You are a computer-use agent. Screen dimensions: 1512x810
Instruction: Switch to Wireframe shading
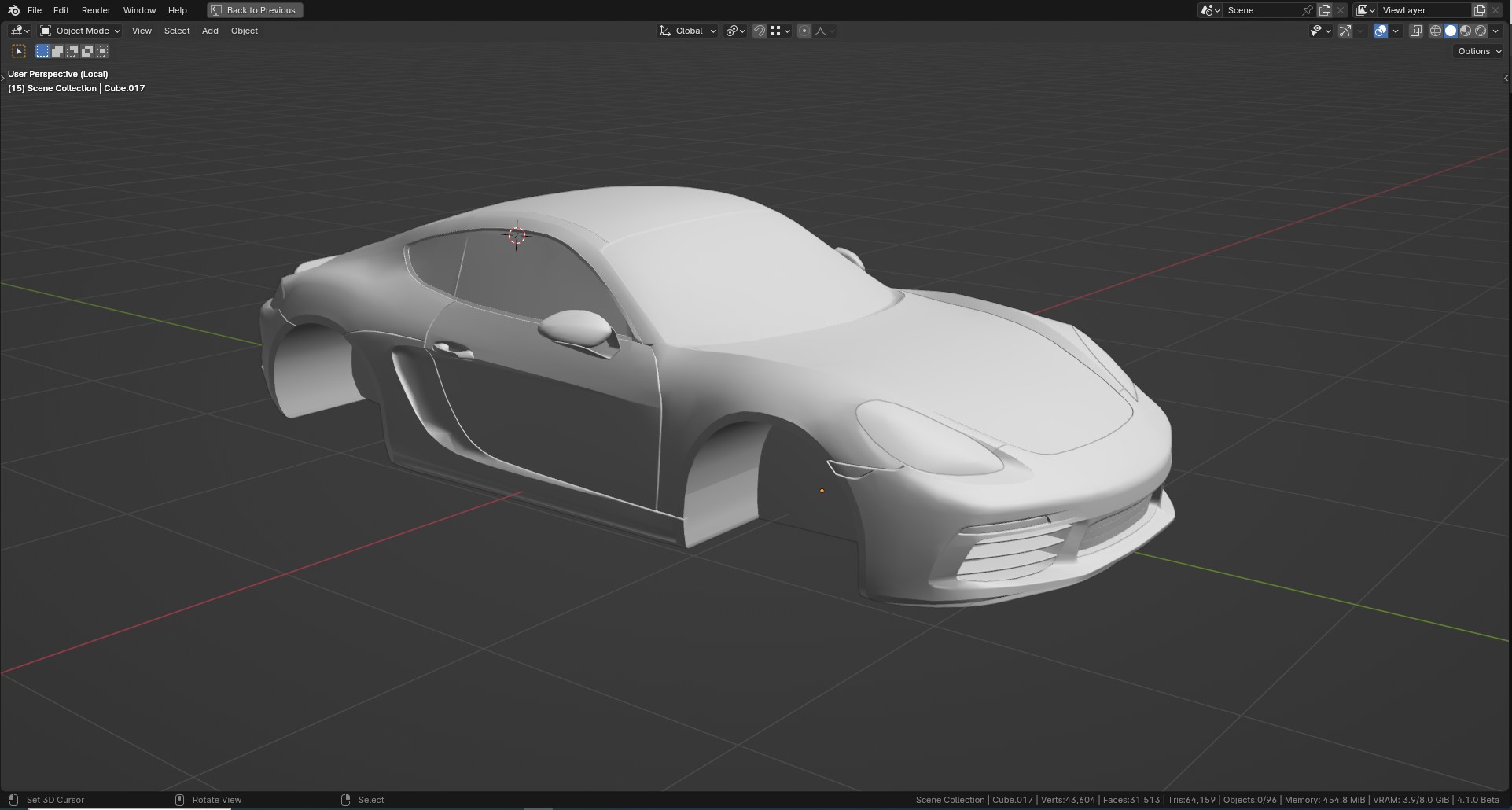[x=1436, y=31]
